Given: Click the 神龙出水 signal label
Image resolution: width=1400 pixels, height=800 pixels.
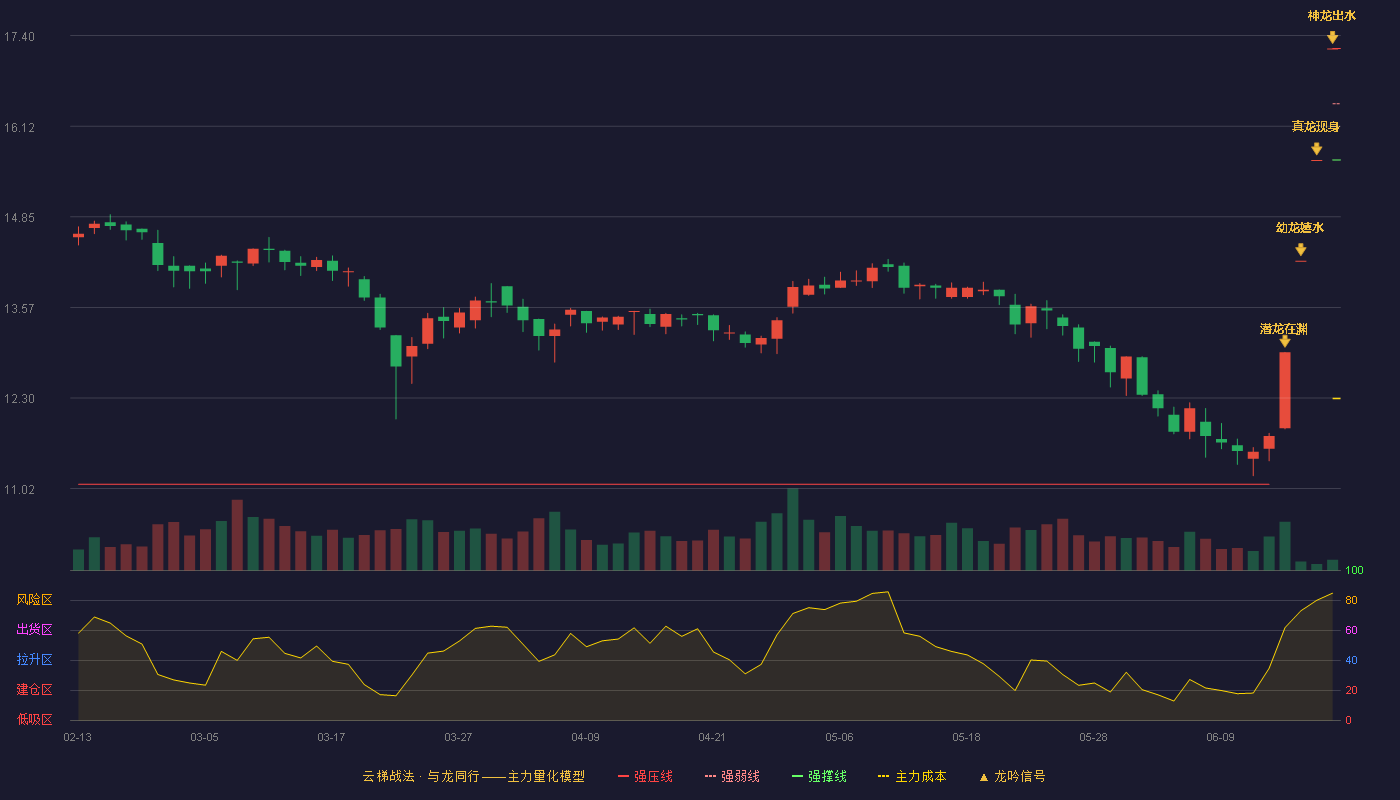Looking at the screenshot, I should tap(1332, 16).
